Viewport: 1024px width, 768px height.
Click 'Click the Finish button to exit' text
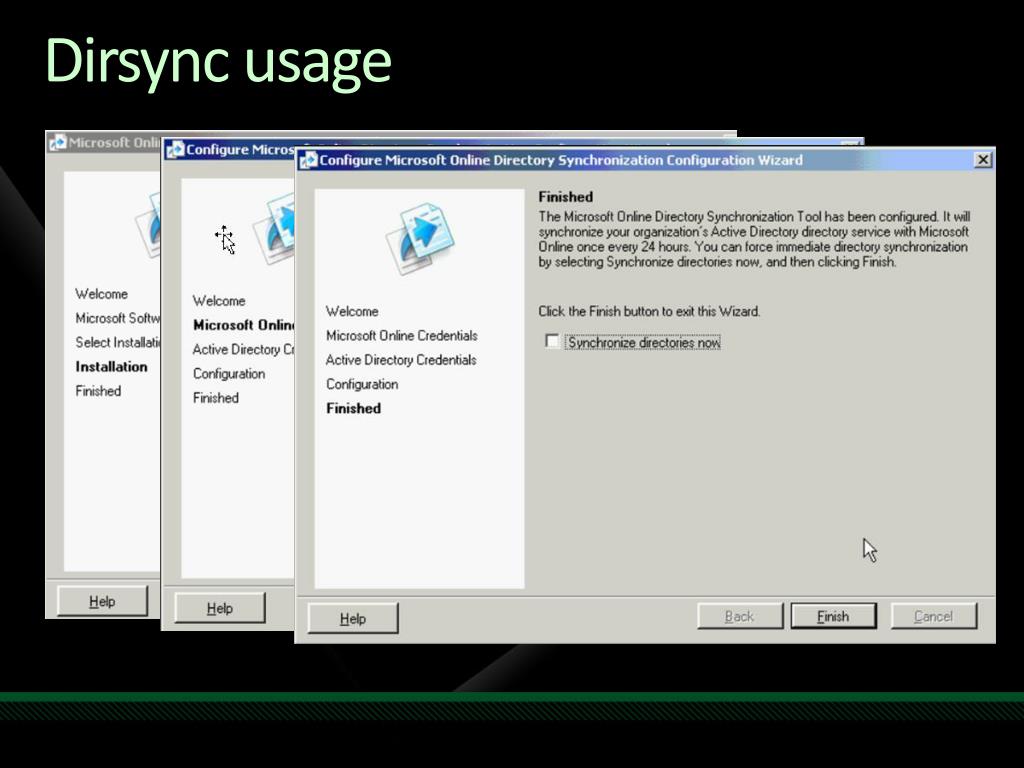(649, 312)
